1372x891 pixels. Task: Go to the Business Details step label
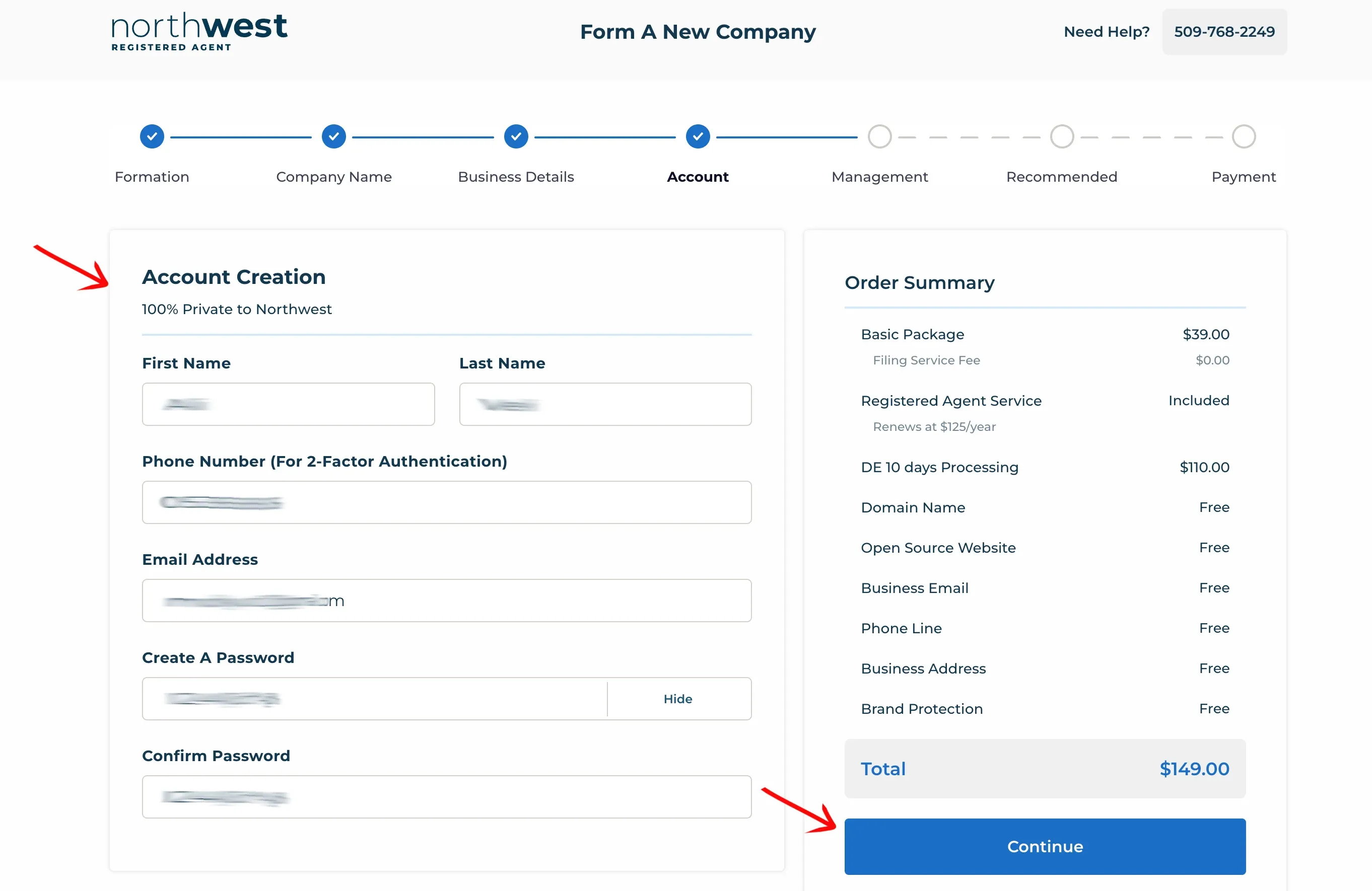click(516, 177)
